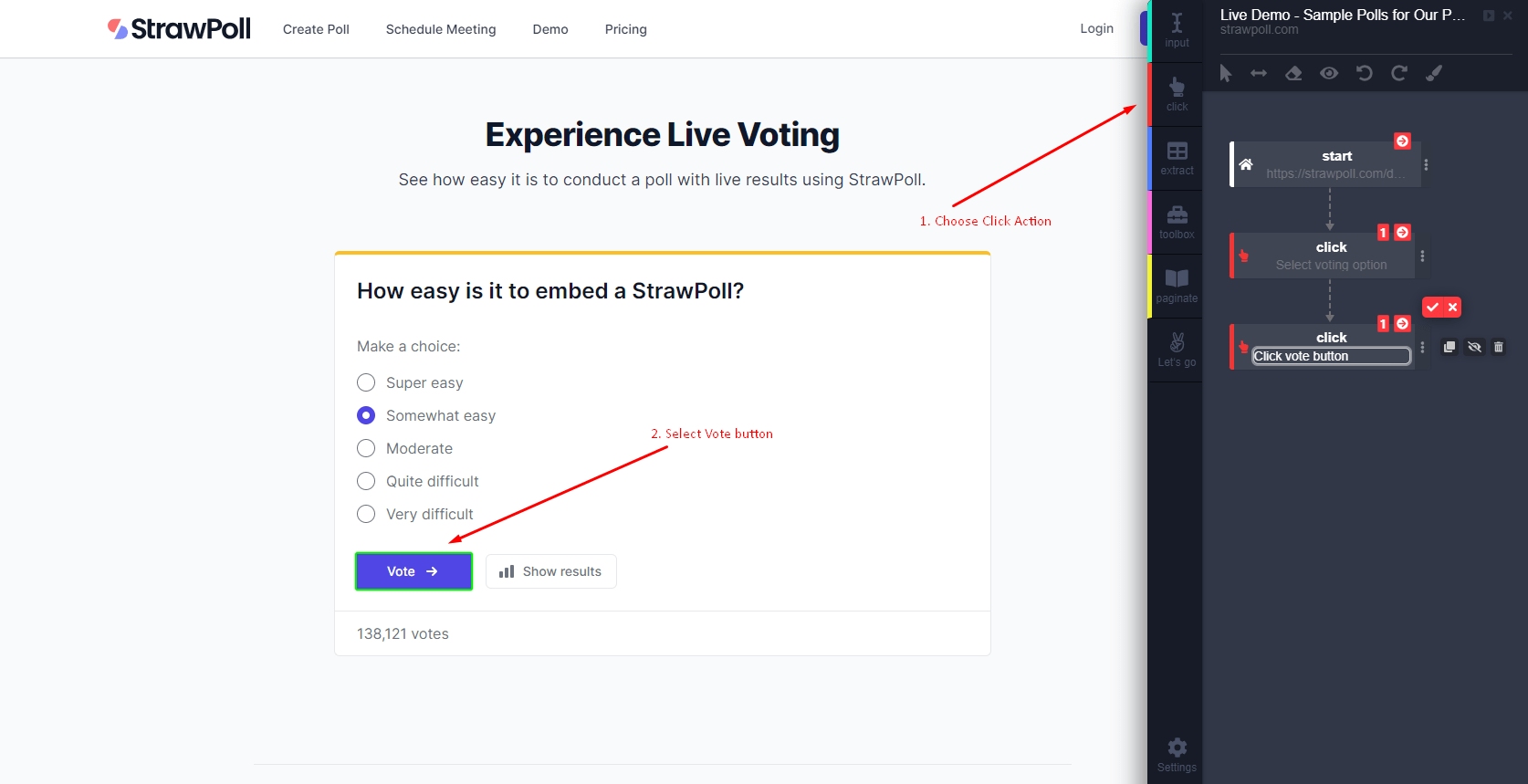
Task: Edit the Click vote button name field
Action: (1330, 356)
